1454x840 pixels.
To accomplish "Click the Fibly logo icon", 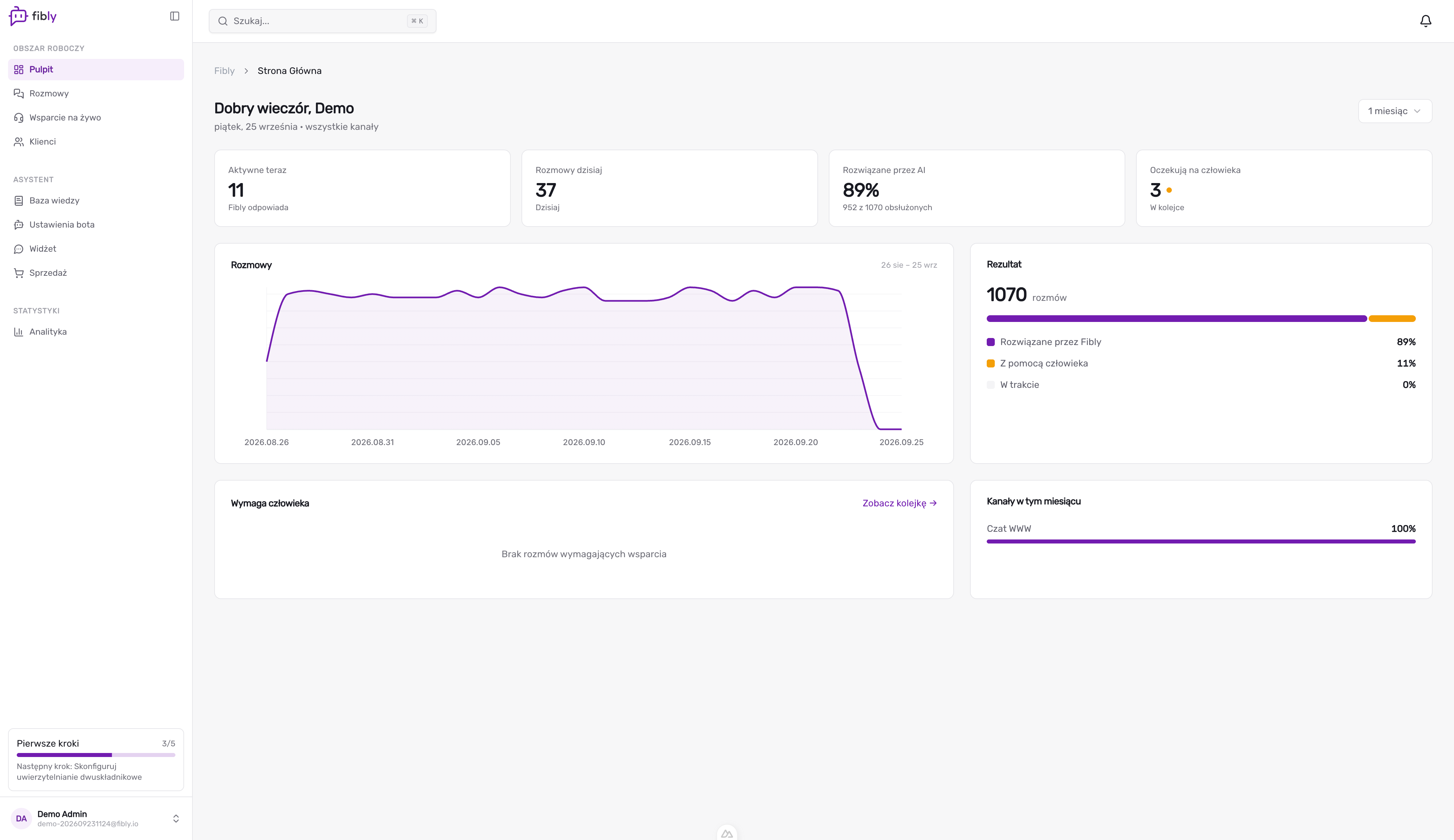I will pos(18,16).
